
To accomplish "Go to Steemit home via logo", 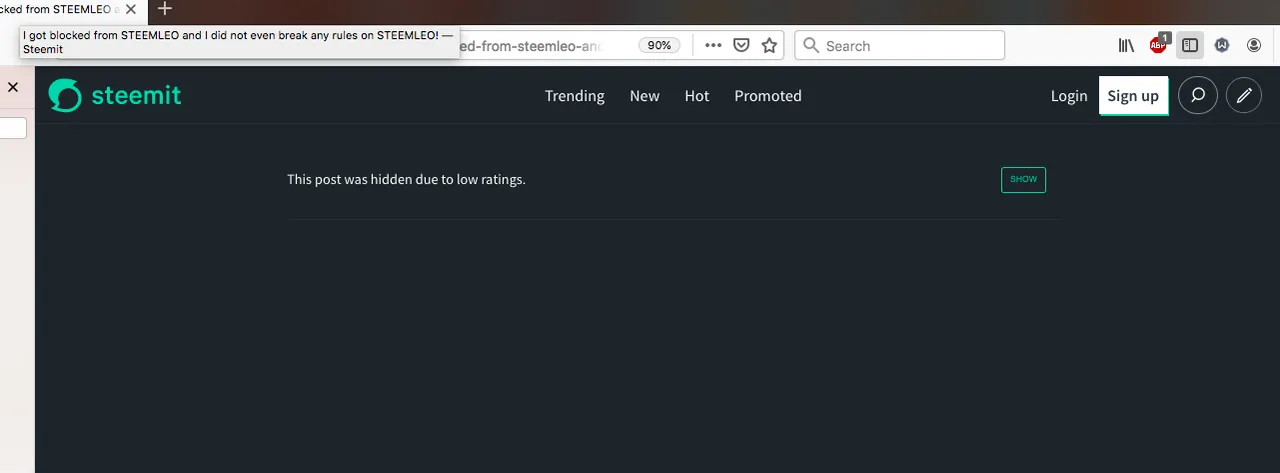I will (x=115, y=95).
